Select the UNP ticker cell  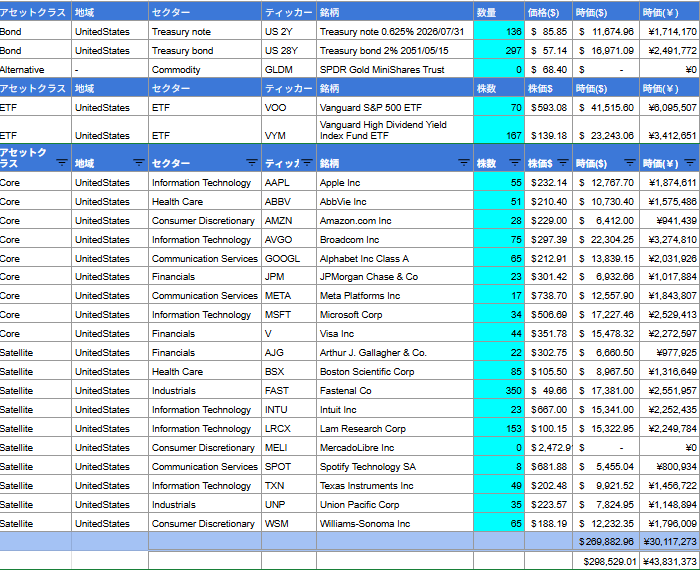tap(289, 504)
